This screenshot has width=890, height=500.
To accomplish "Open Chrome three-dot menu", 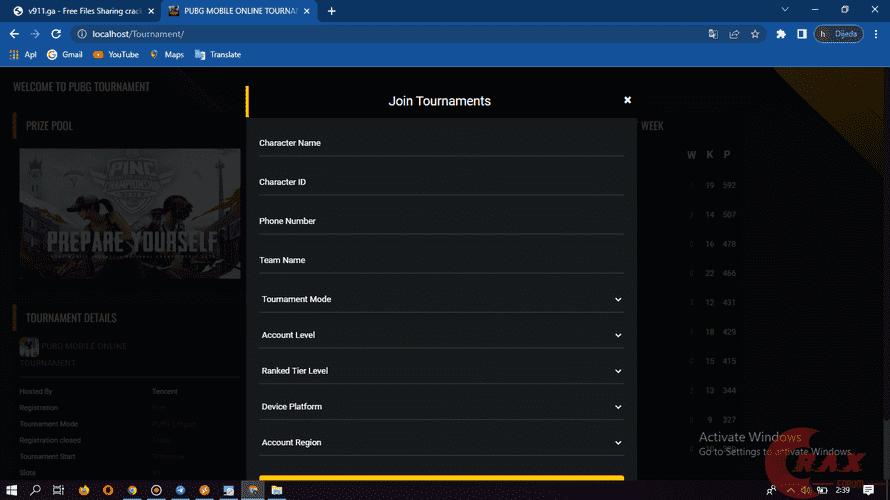I will coord(876,34).
